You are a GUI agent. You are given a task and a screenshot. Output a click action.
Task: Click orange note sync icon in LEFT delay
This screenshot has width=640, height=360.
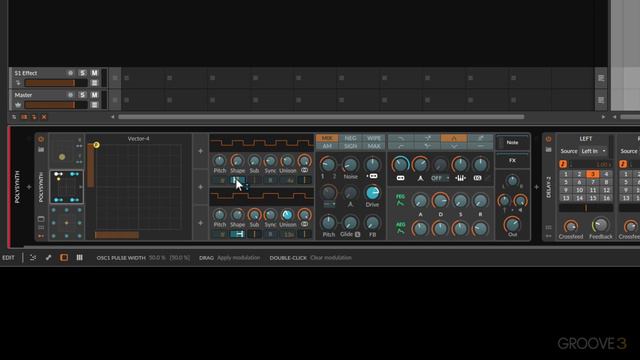click(x=563, y=164)
